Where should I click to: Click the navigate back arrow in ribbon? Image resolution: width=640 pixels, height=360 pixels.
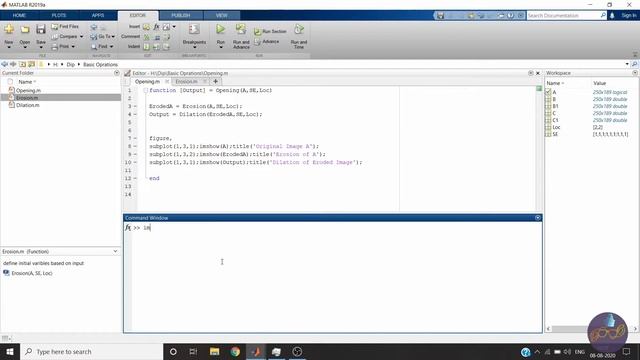(x=94, y=27)
